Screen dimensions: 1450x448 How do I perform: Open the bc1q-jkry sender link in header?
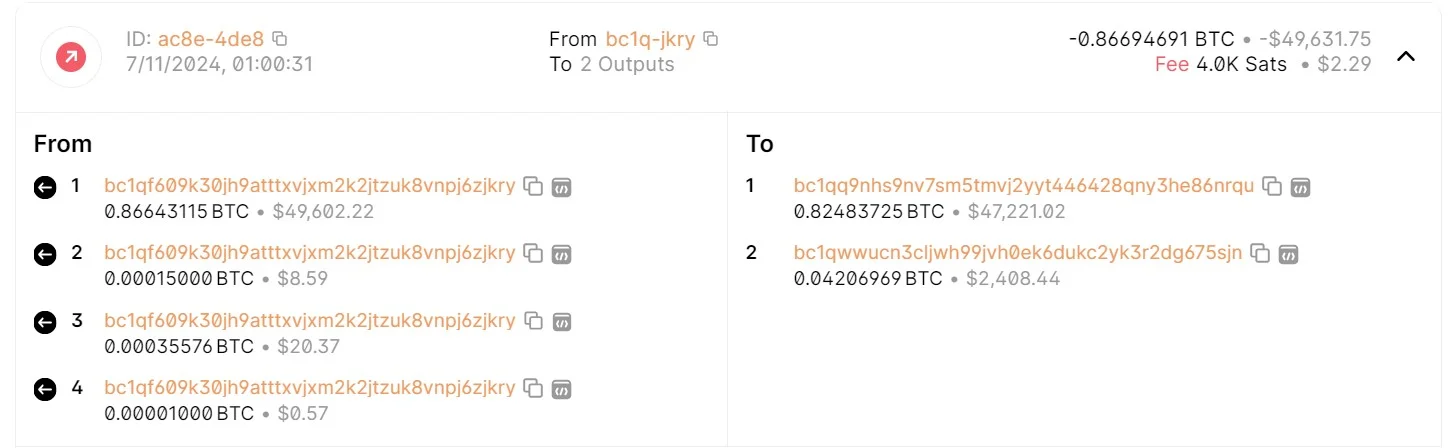(x=650, y=39)
